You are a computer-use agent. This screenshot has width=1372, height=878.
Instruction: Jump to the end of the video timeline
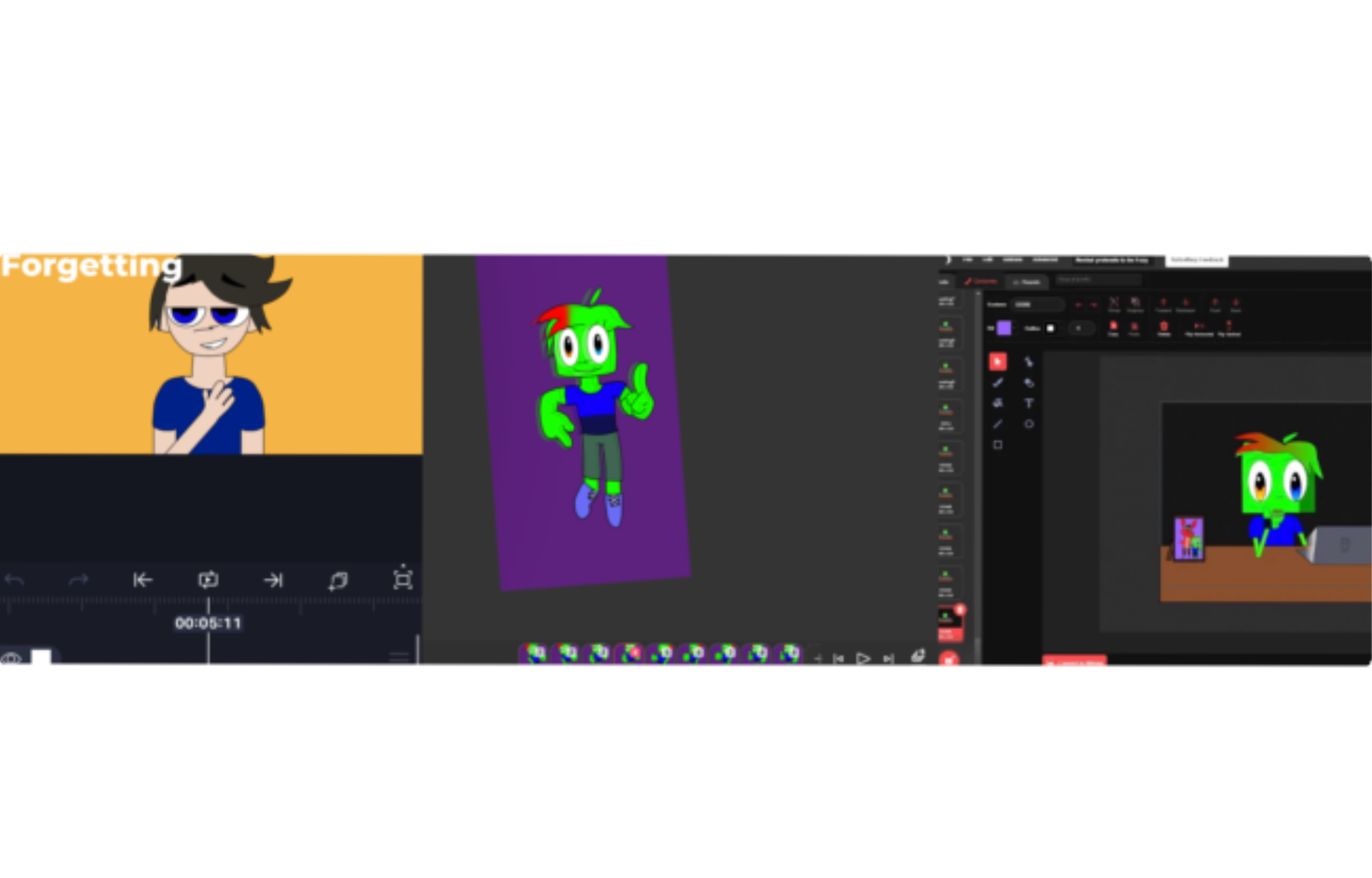(x=273, y=580)
